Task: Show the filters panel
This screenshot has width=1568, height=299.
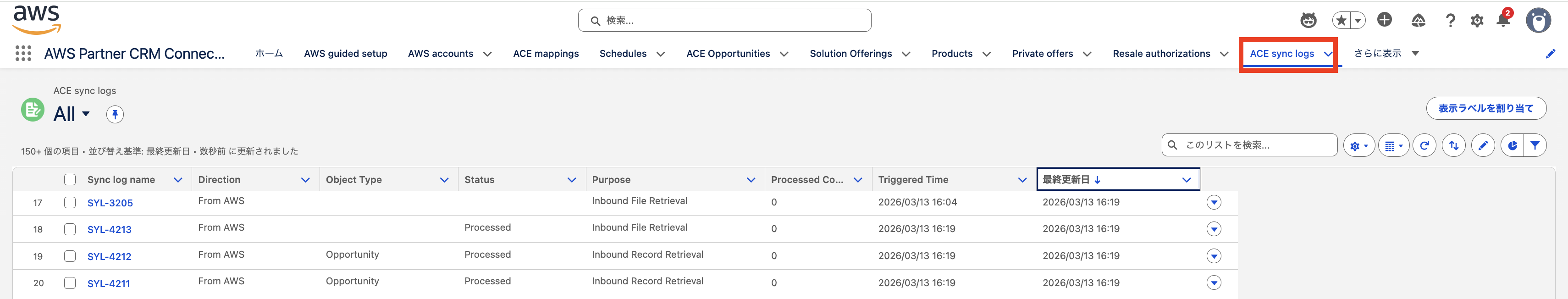Action: tap(1535, 145)
